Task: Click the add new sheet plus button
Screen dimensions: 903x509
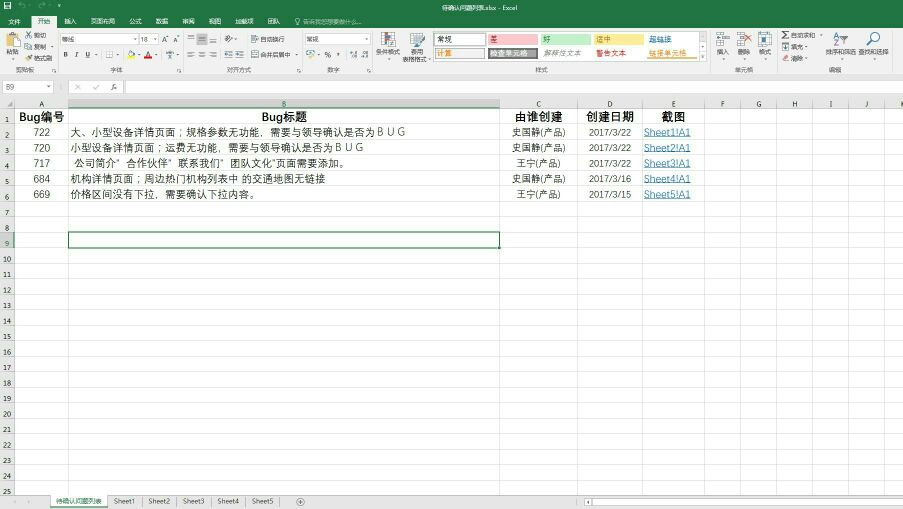Action: 300,501
